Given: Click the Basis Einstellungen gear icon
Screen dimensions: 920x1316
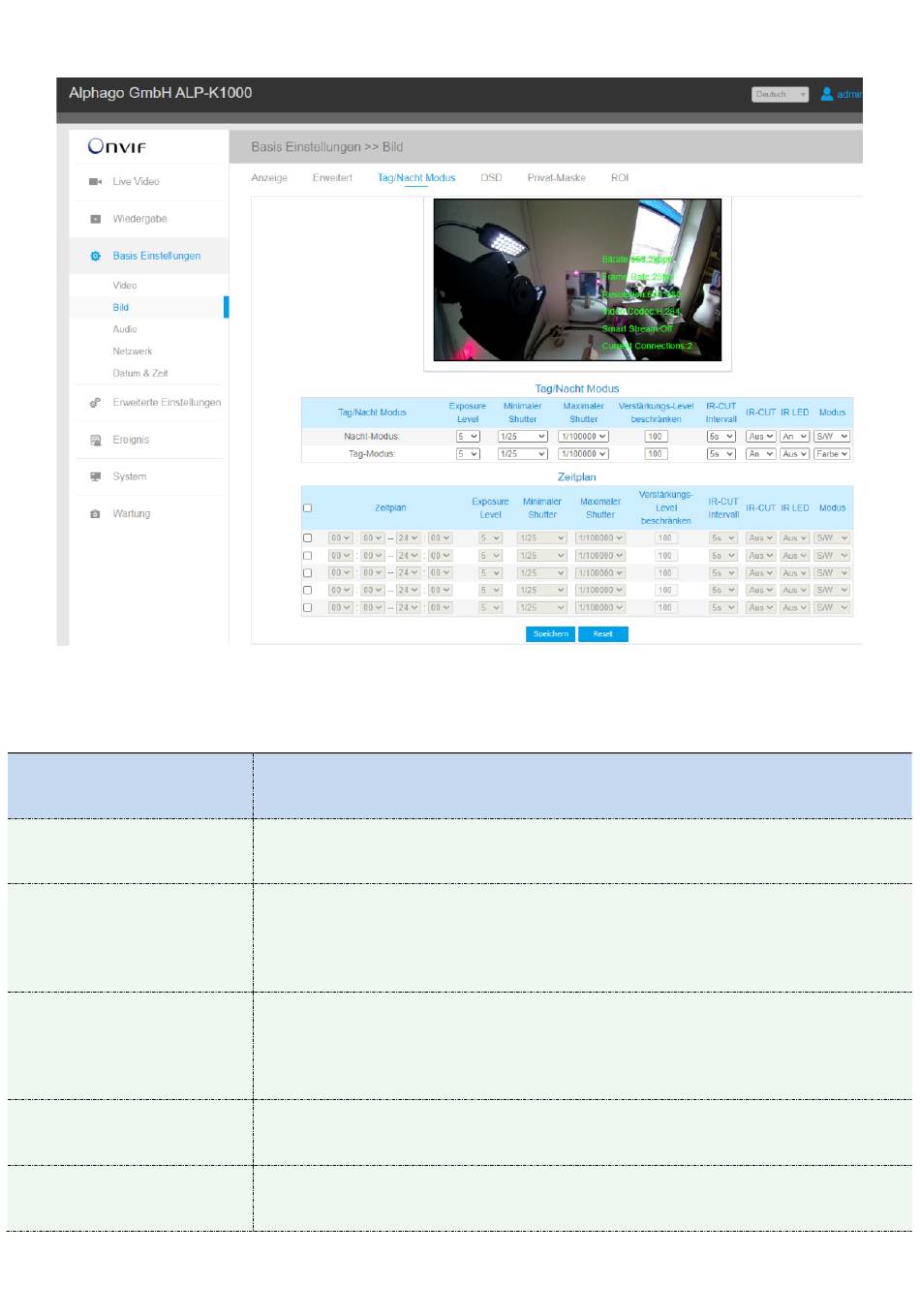Looking at the screenshot, I should click(95, 256).
